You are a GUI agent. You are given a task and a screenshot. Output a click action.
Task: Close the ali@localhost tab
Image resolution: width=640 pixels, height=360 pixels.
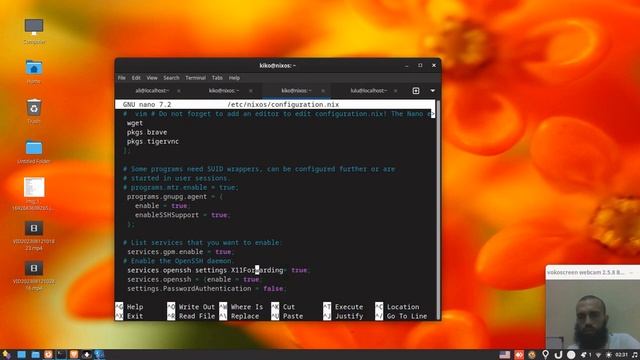[x=179, y=91]
